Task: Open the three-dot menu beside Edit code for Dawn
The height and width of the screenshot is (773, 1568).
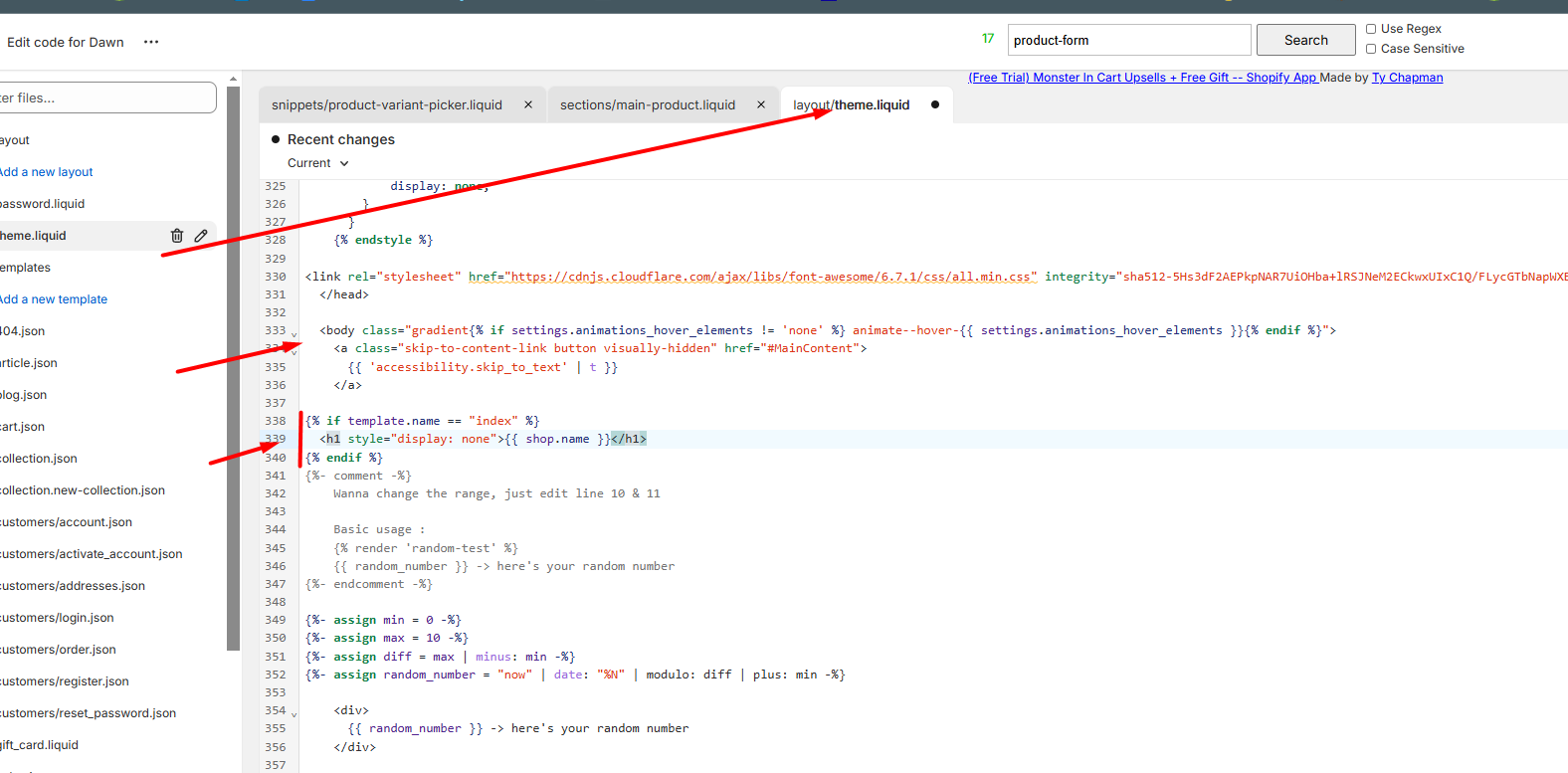Action: (x=151, y=42)
